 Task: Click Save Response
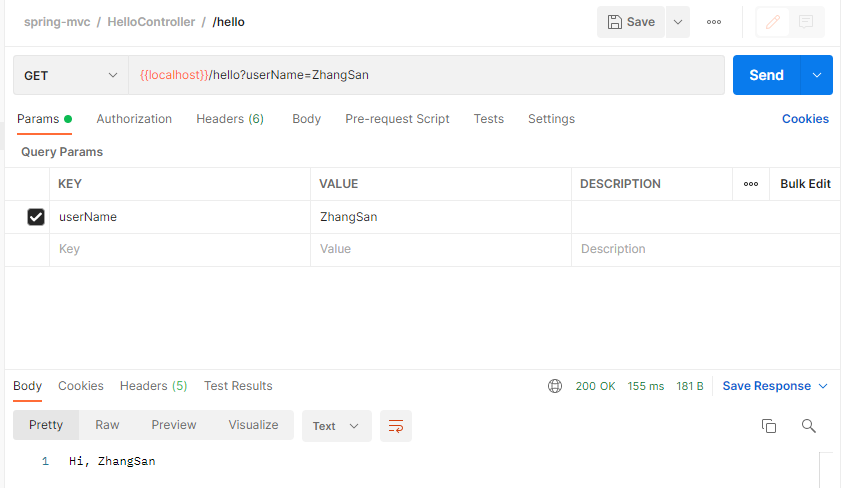(766, 386)
